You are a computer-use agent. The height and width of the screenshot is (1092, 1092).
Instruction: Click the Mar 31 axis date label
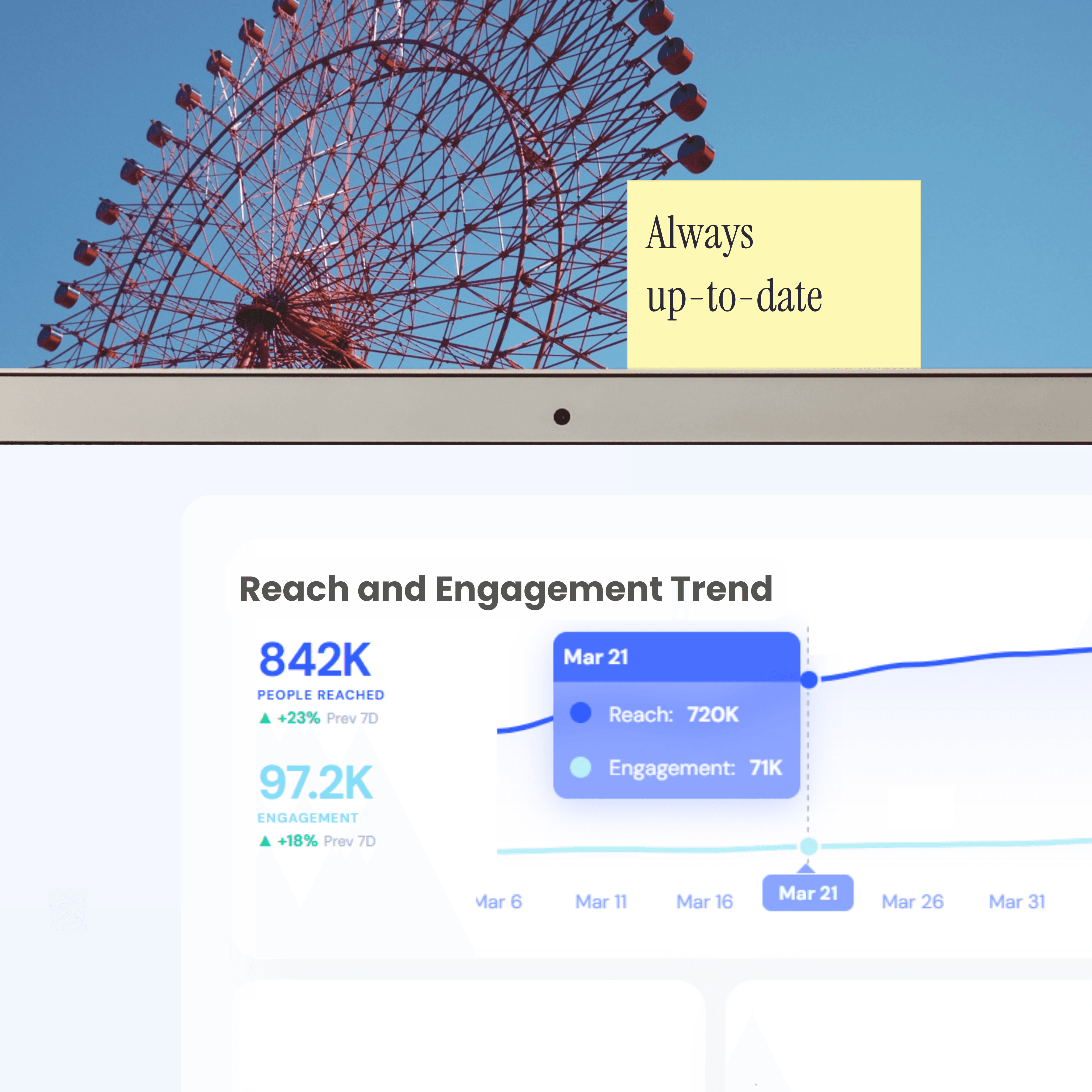click(1017, 902)
